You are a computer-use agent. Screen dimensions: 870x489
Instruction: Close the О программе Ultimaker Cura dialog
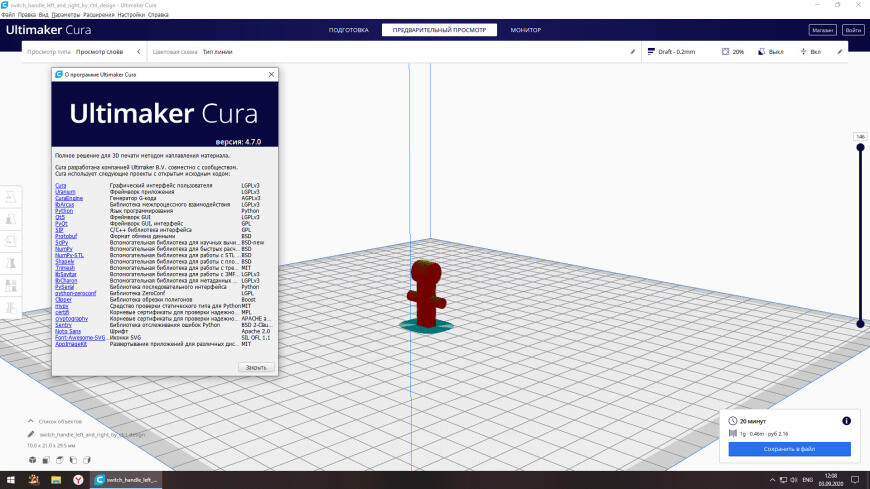[271, 74]
